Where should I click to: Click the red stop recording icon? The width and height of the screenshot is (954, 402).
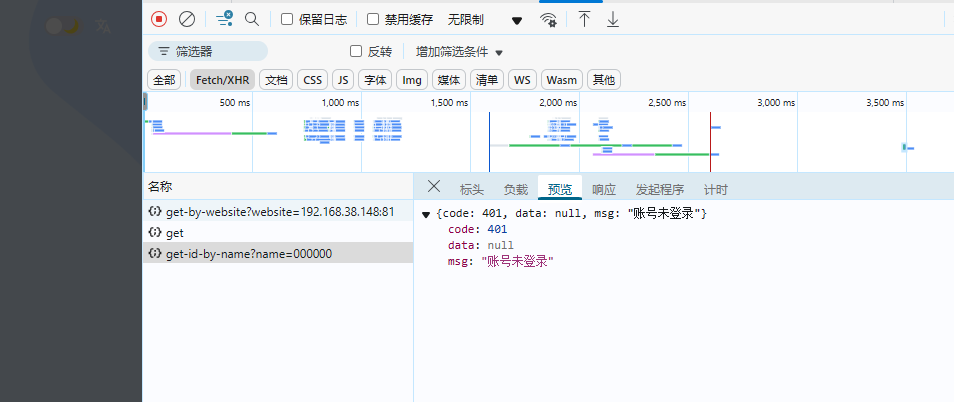pyautogui.click(x=159, y=19)
